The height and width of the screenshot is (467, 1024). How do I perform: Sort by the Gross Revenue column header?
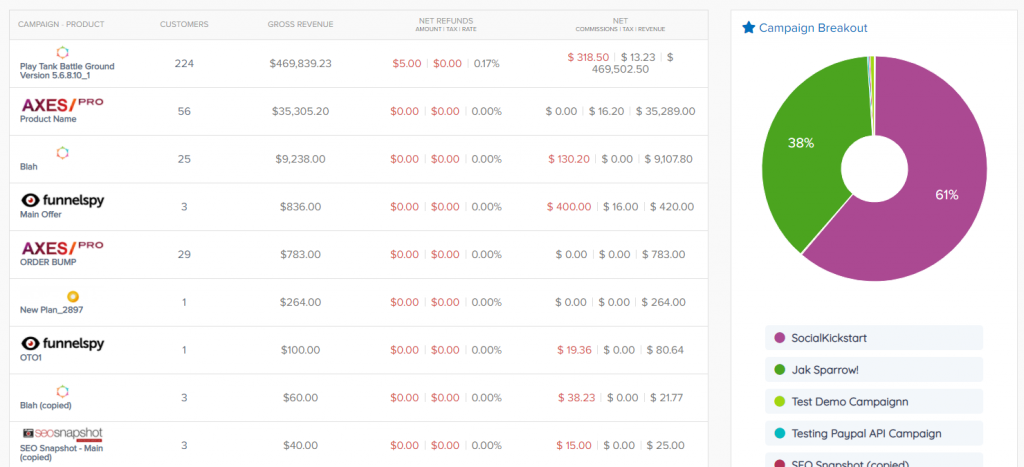tap(300, 24)
